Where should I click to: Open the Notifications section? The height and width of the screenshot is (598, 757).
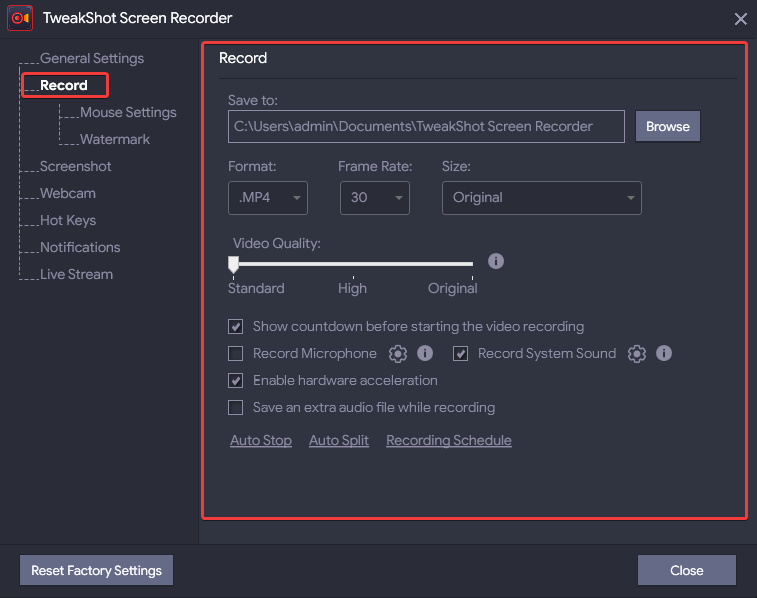(x=80, y=248)
